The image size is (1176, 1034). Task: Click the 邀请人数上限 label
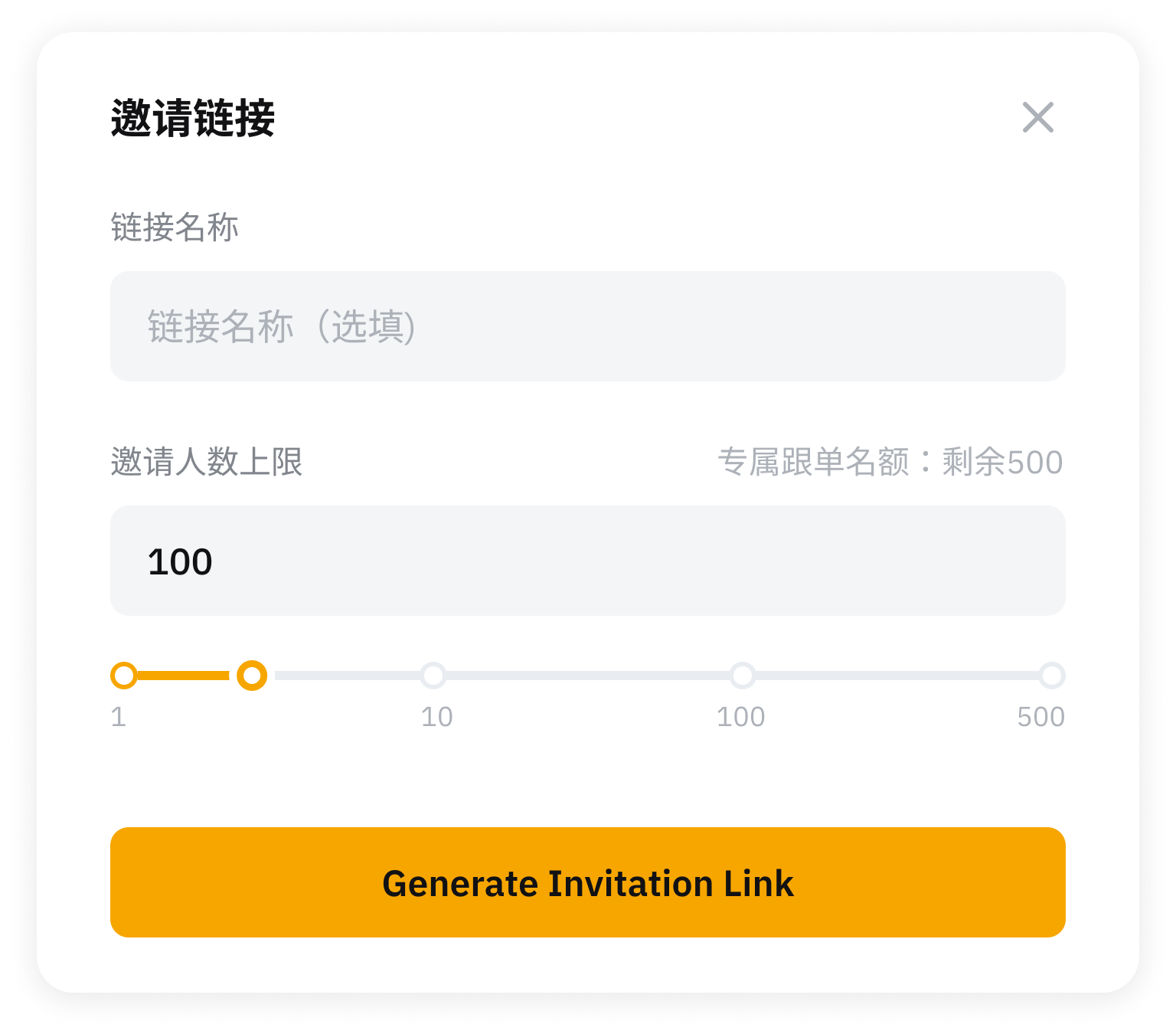[x=207, y=462]
